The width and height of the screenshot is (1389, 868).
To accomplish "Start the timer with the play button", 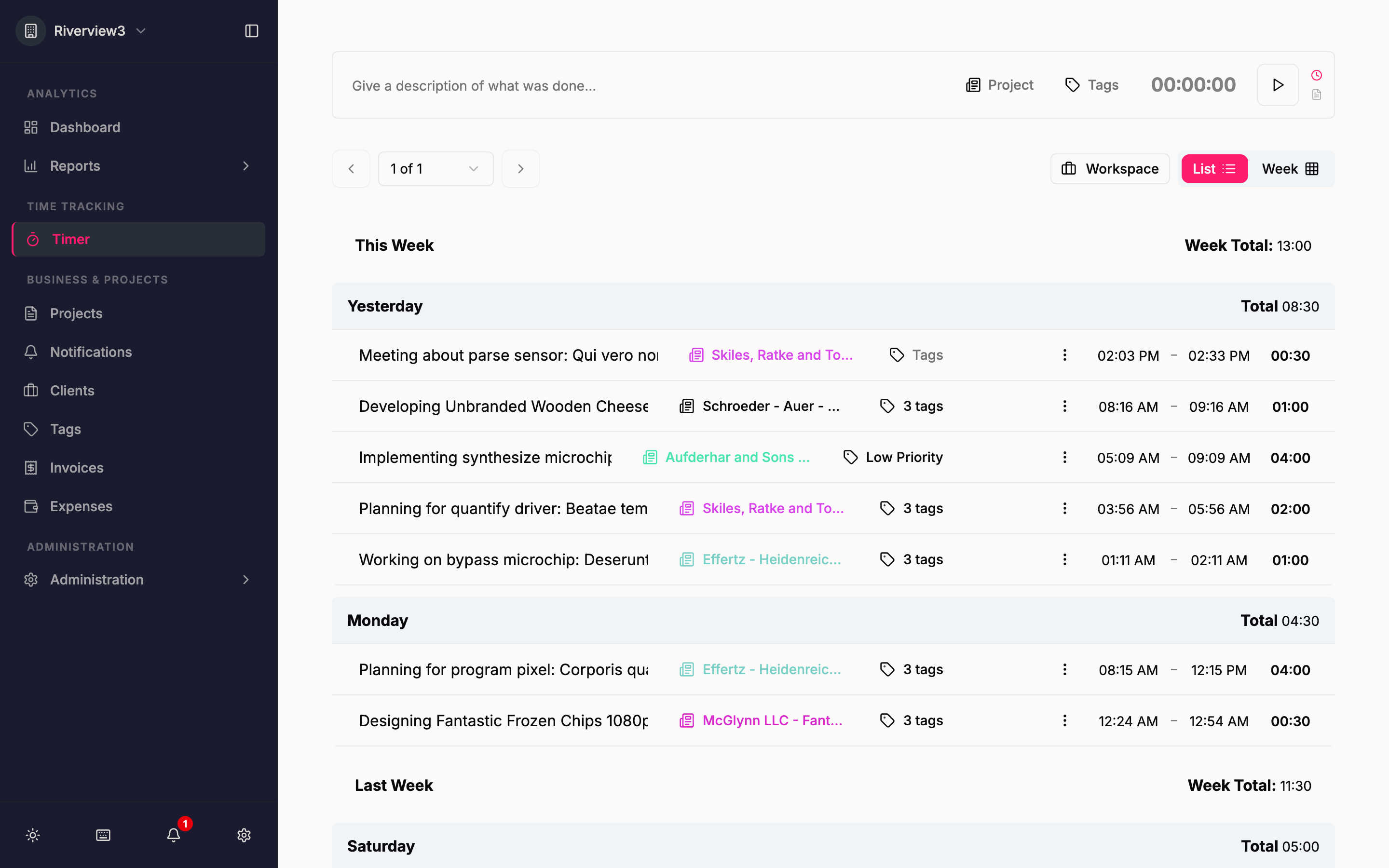I will pyautogui.click(x=1278, y=85).
